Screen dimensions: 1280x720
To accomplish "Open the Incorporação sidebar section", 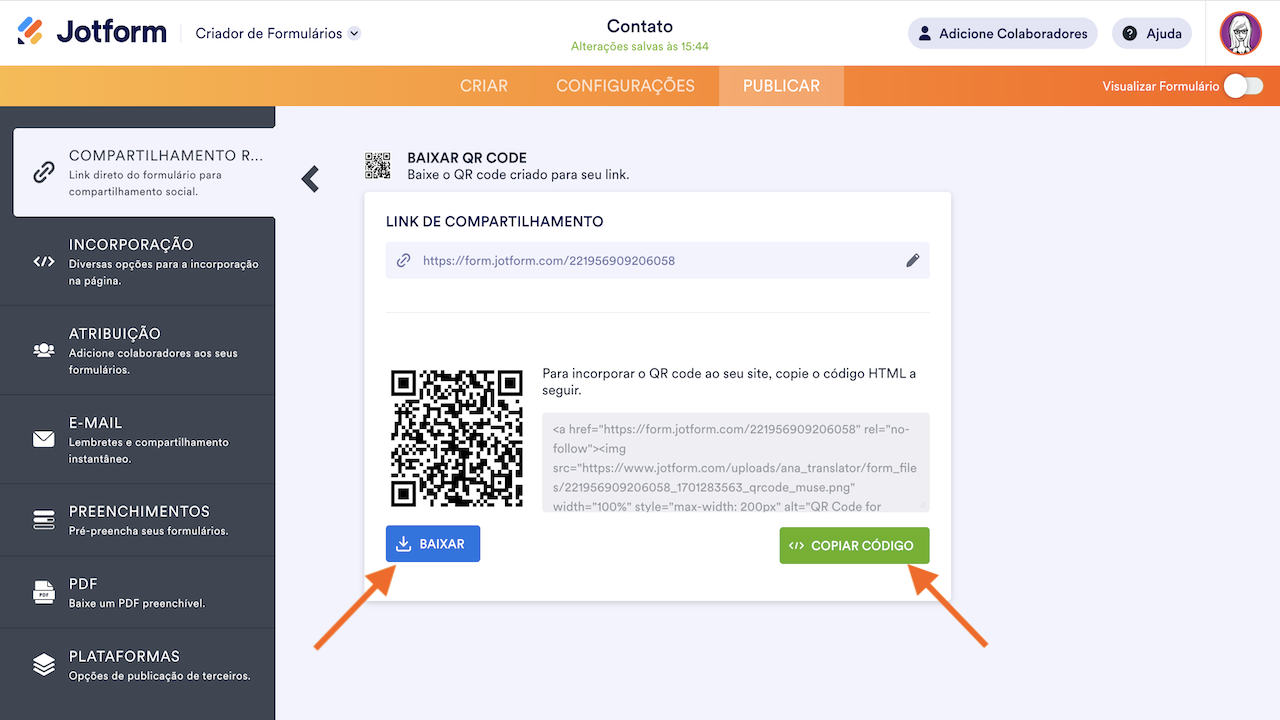I will click(x=137, y=262).
